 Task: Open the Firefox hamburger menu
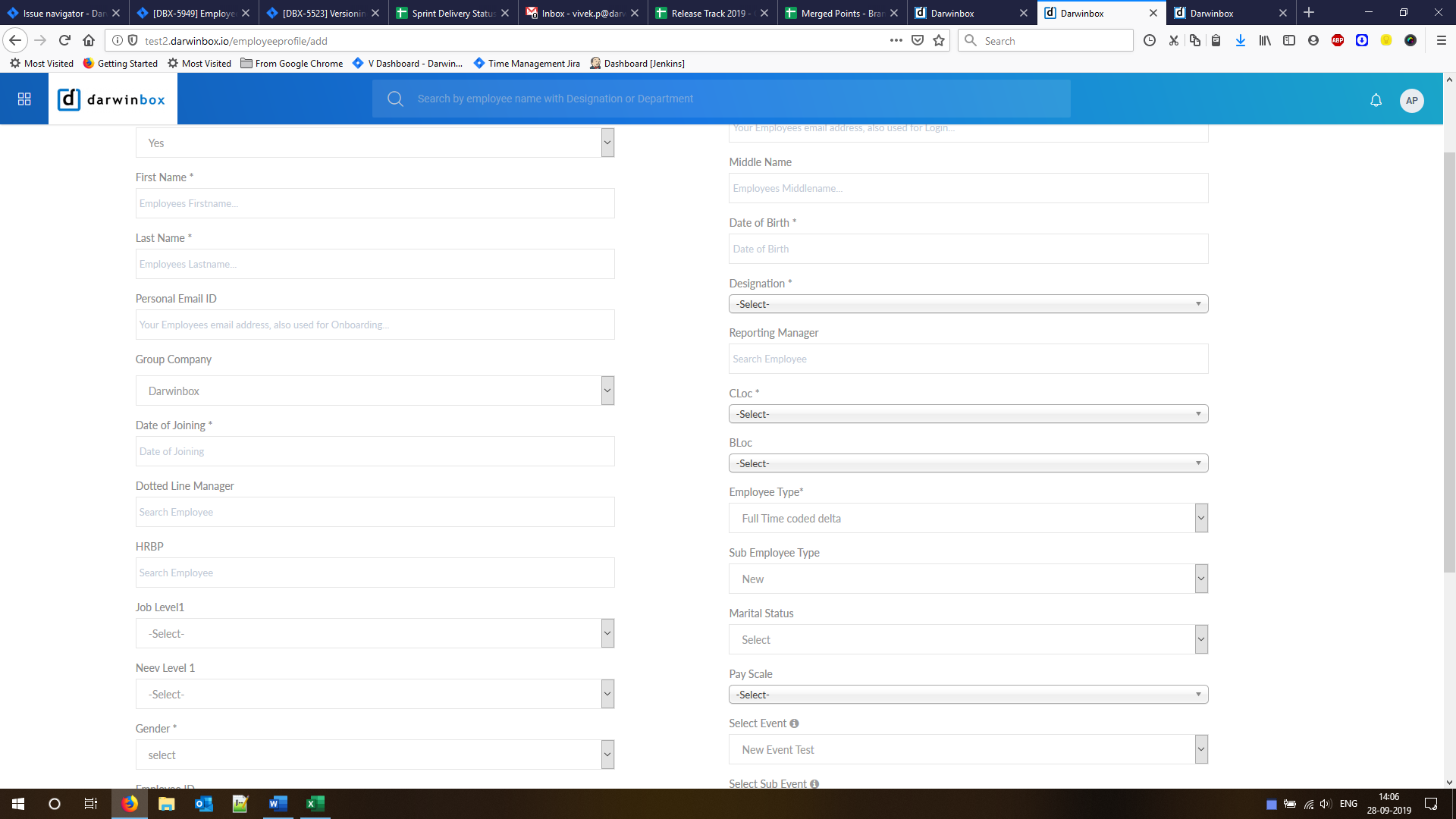(1441, 41)
